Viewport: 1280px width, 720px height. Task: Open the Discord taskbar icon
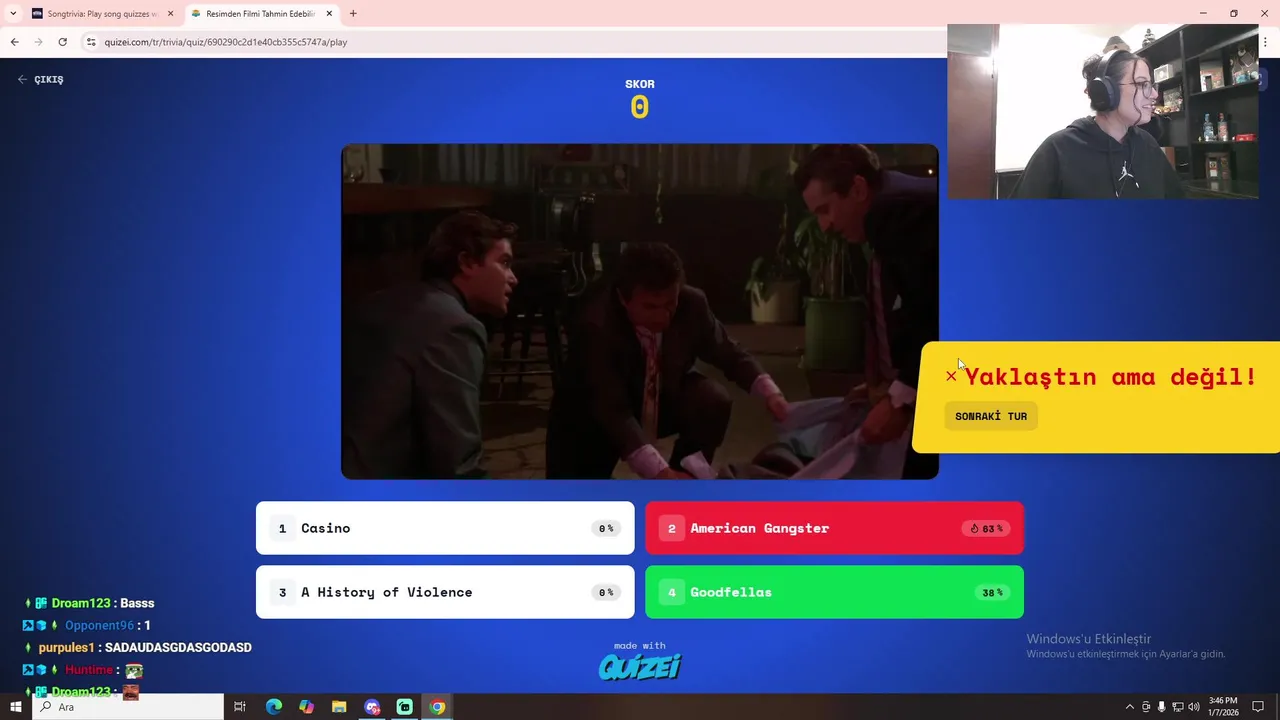(x=372, y=707)
